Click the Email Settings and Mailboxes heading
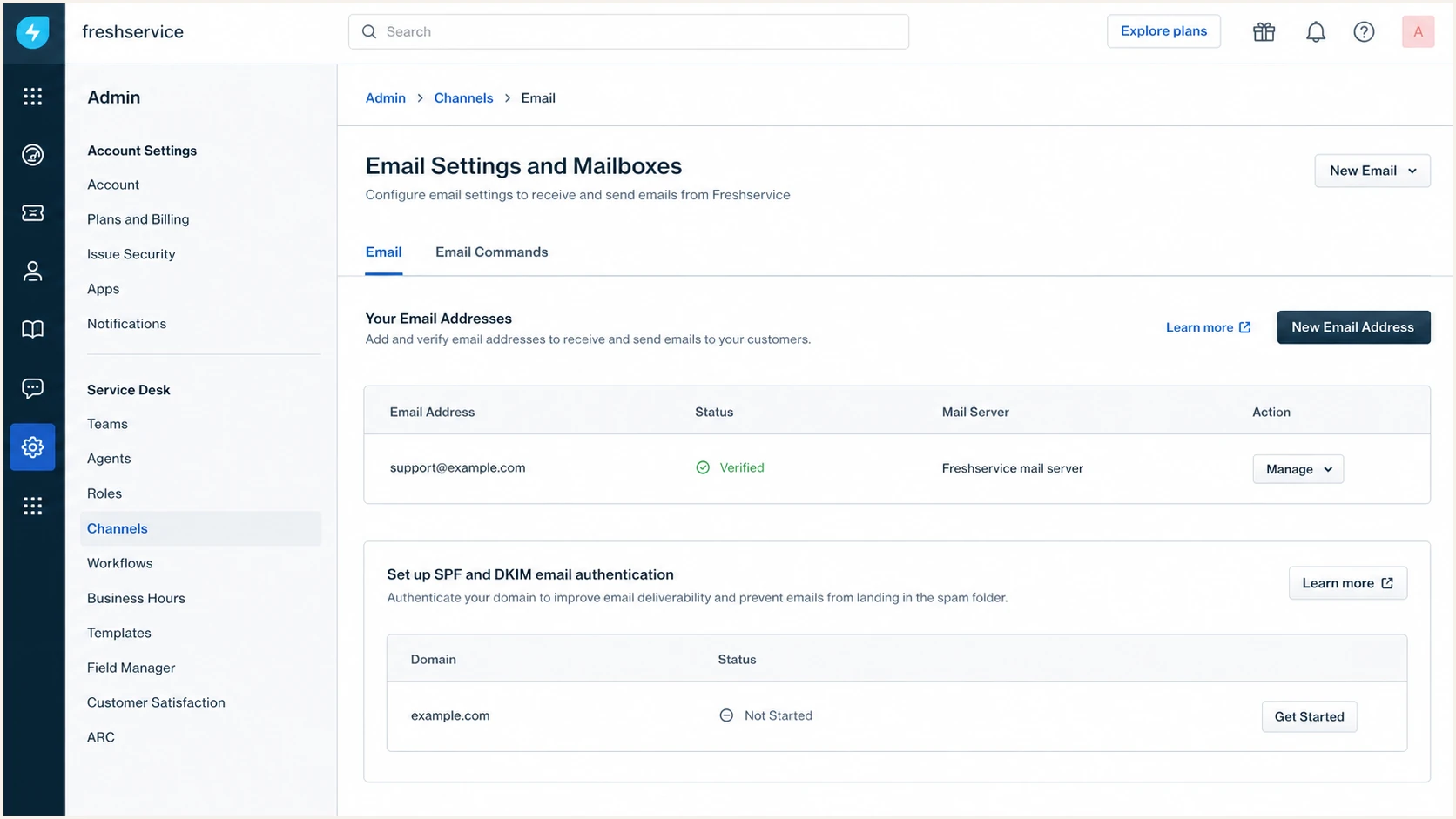The height and width of the screenshot is (819, 1456). [x=523, y=165]
